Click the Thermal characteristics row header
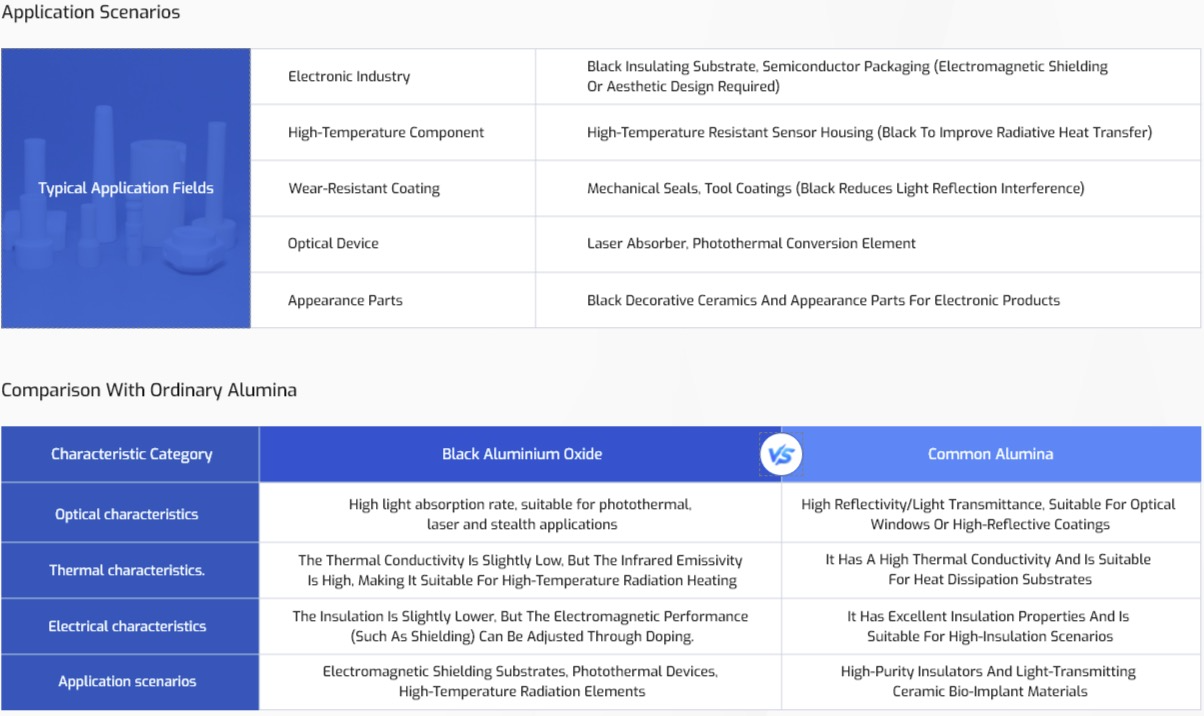This screenshot has height=716, width=1204. point(127,570)
